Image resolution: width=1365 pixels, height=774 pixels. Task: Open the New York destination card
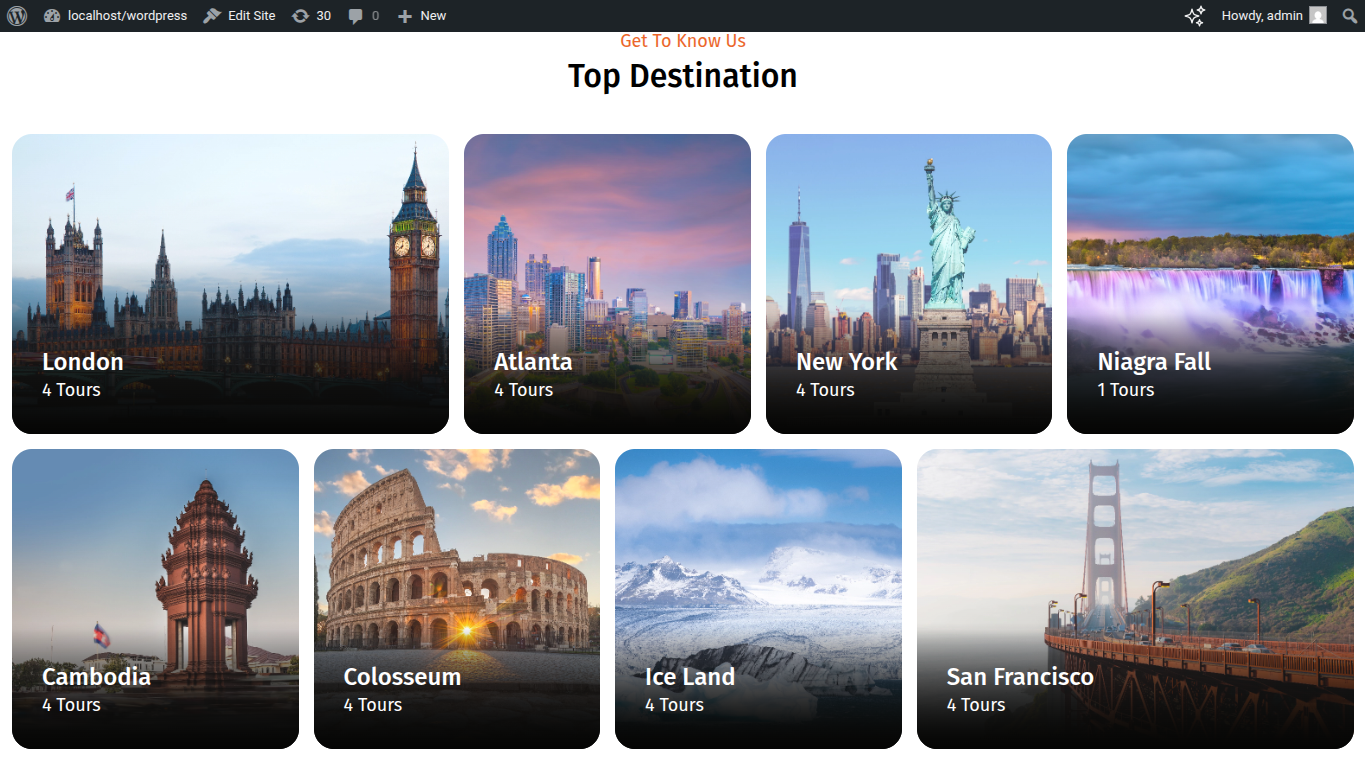tap(909, 284)
